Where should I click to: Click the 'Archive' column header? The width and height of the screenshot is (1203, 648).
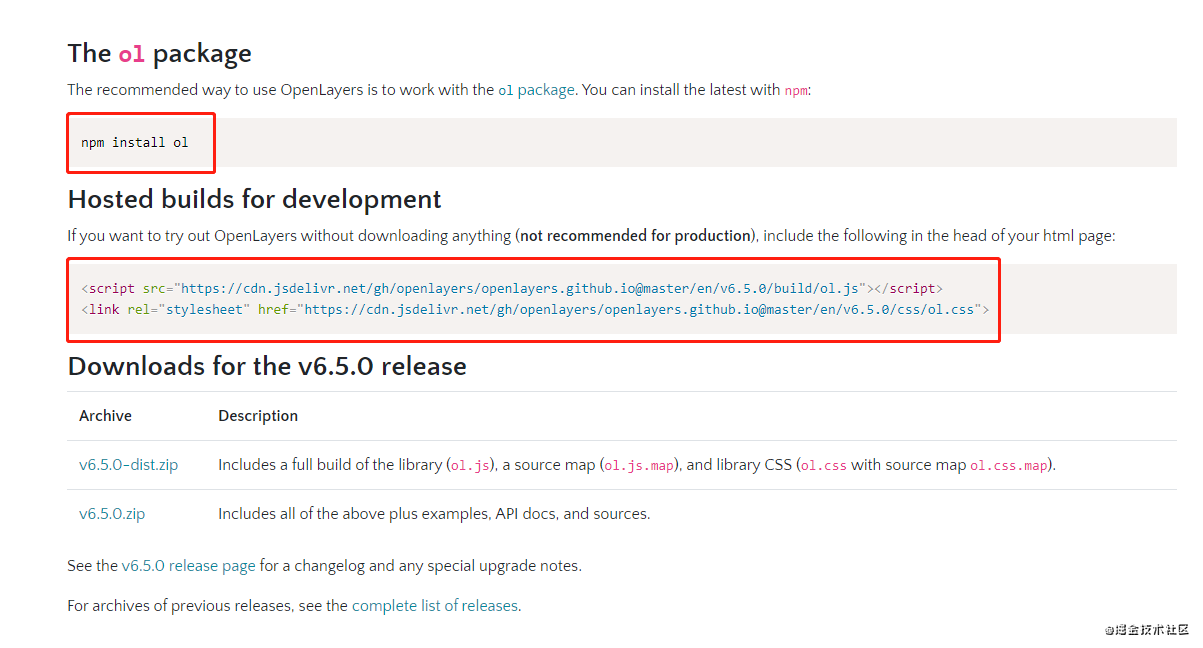click(x=105, y=416)
